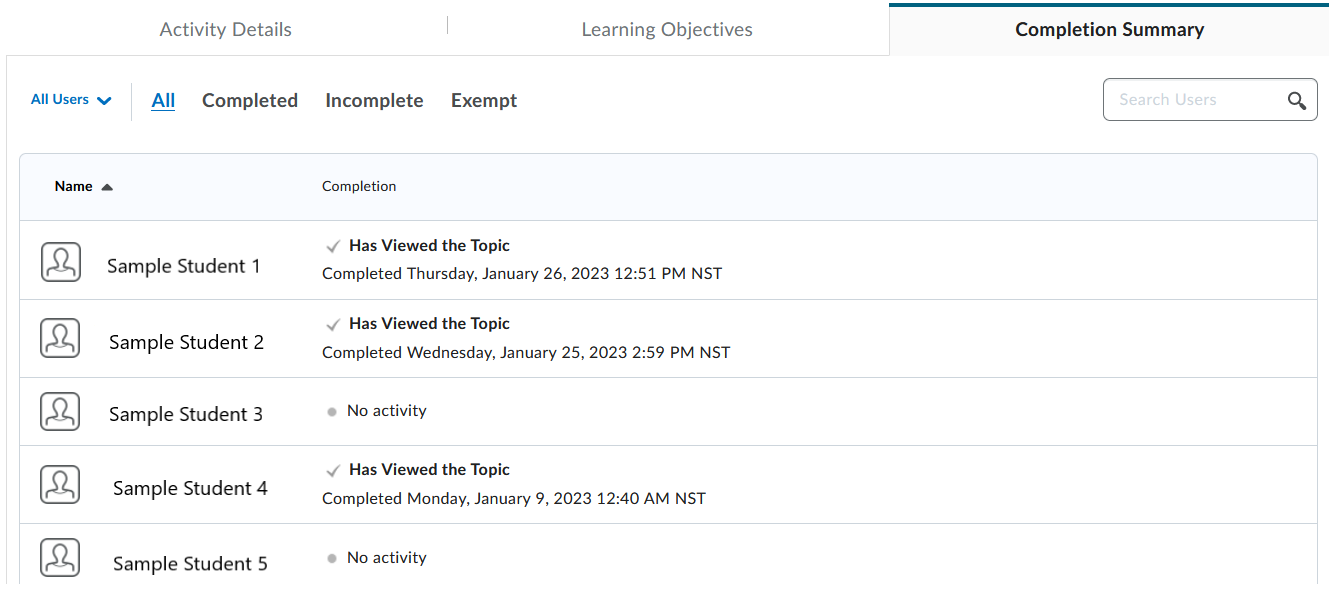1329x596 pixels.
Task: Select the Completion Summary tab
Action: coord(1109,29)
